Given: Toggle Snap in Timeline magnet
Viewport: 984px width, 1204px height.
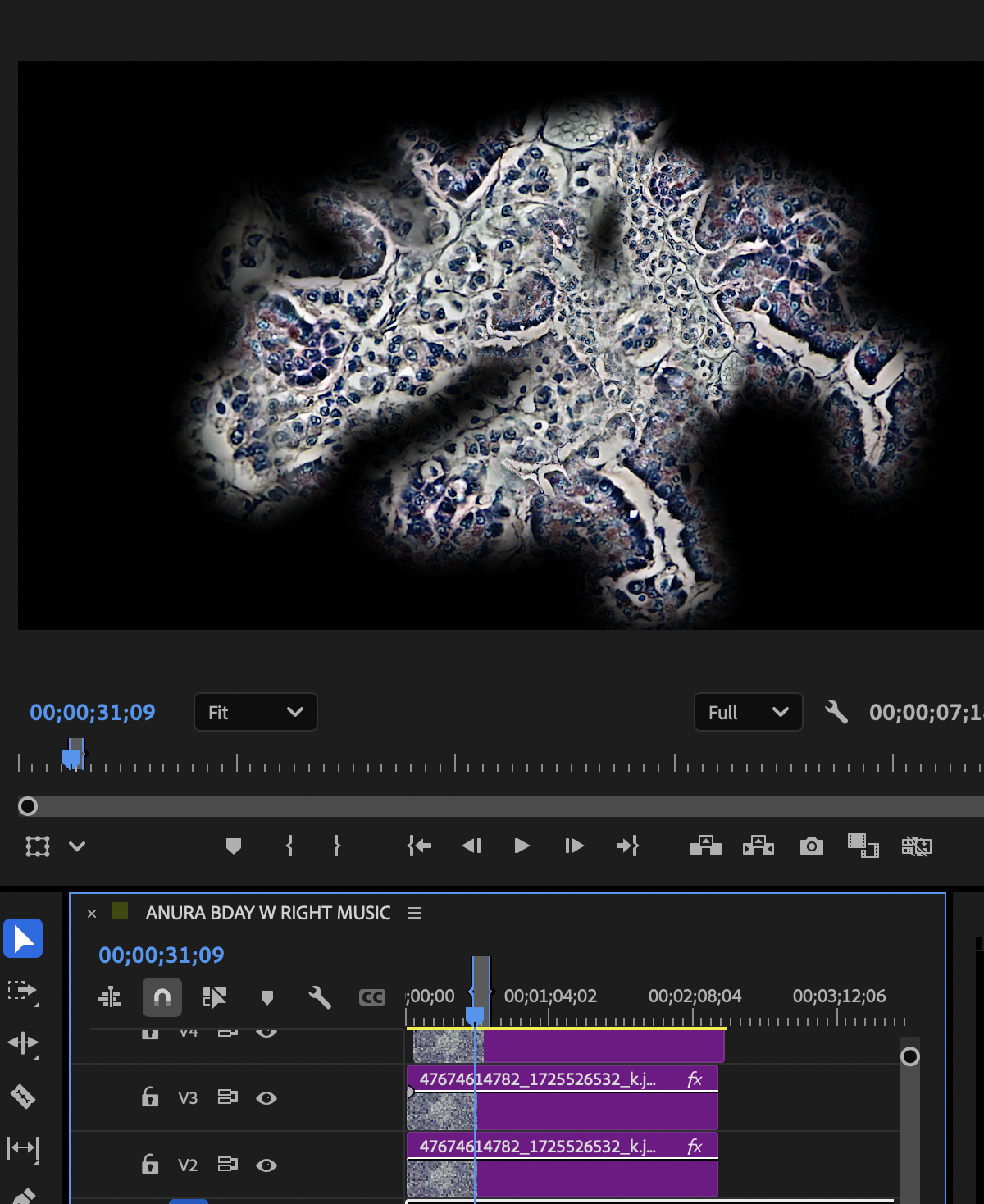Looking at the screenshot, I should (x=162, y=997).
